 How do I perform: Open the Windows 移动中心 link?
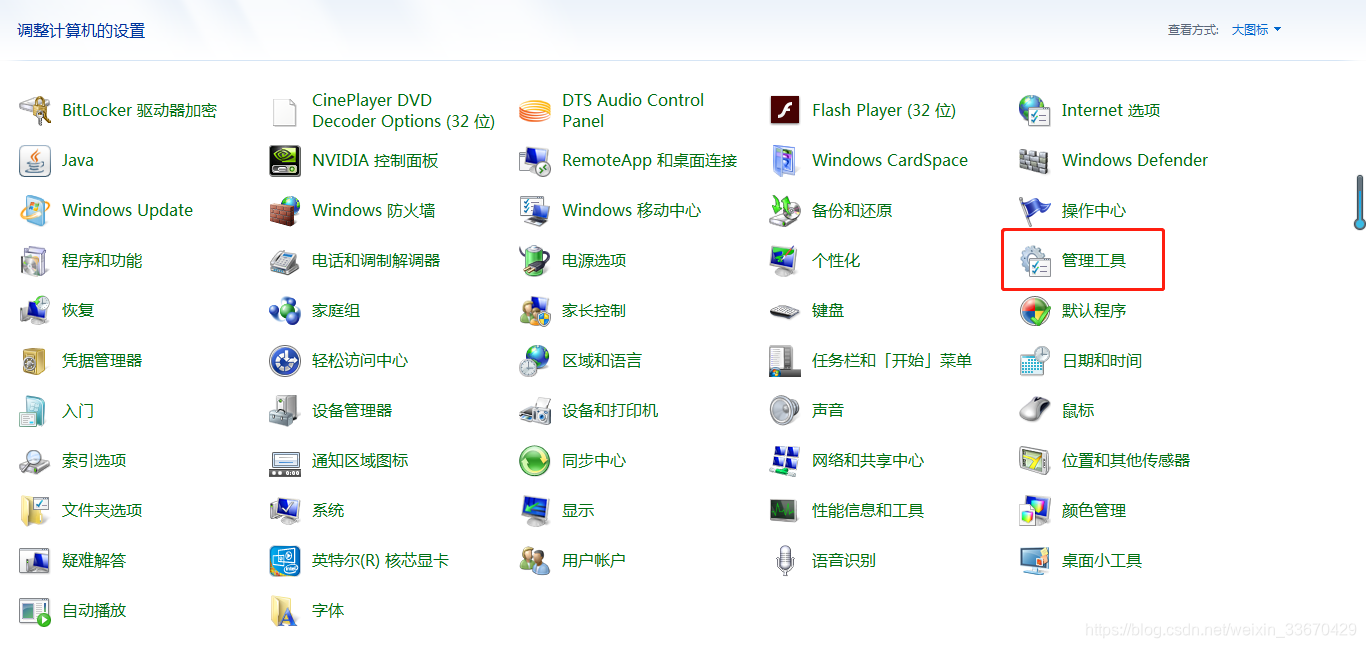pyautogui.click(x=632, y=210)
